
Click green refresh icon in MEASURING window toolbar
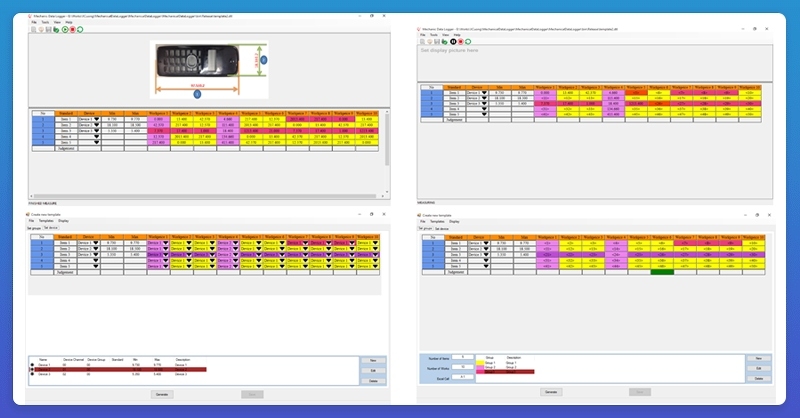coord(468,41)
